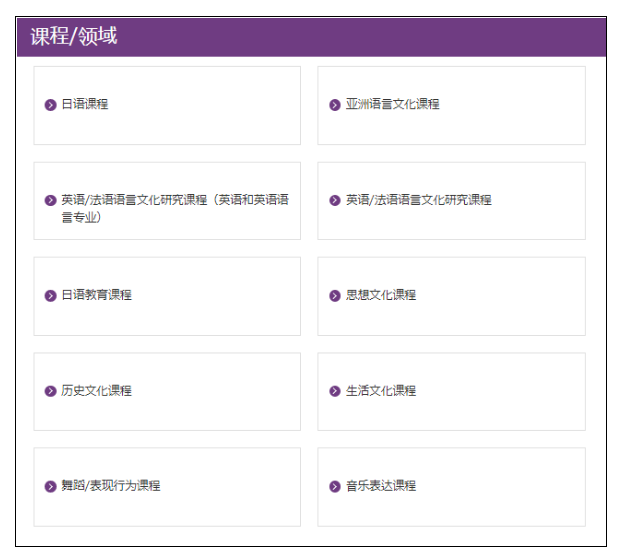The height and width of the screenshot is (559, 618).
Task: Click the arrow icon beside 思想文化课程
Action: coord(335,296)
